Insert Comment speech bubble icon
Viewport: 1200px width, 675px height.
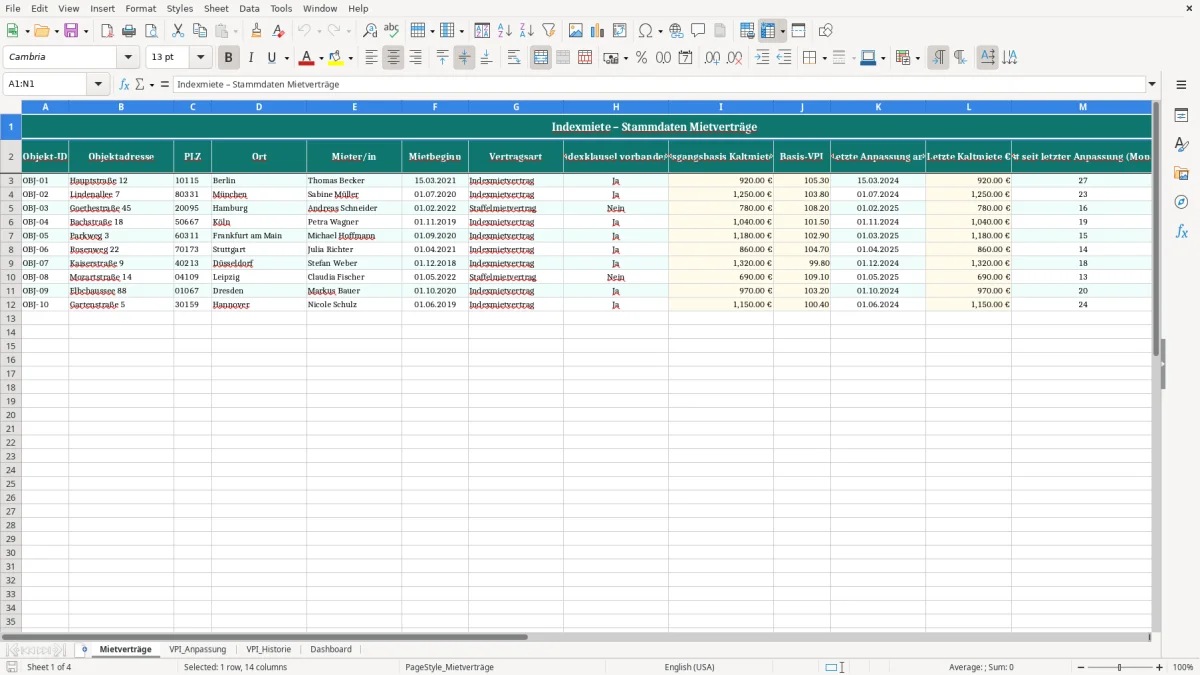pyautogui.click(x=698, y=31)
